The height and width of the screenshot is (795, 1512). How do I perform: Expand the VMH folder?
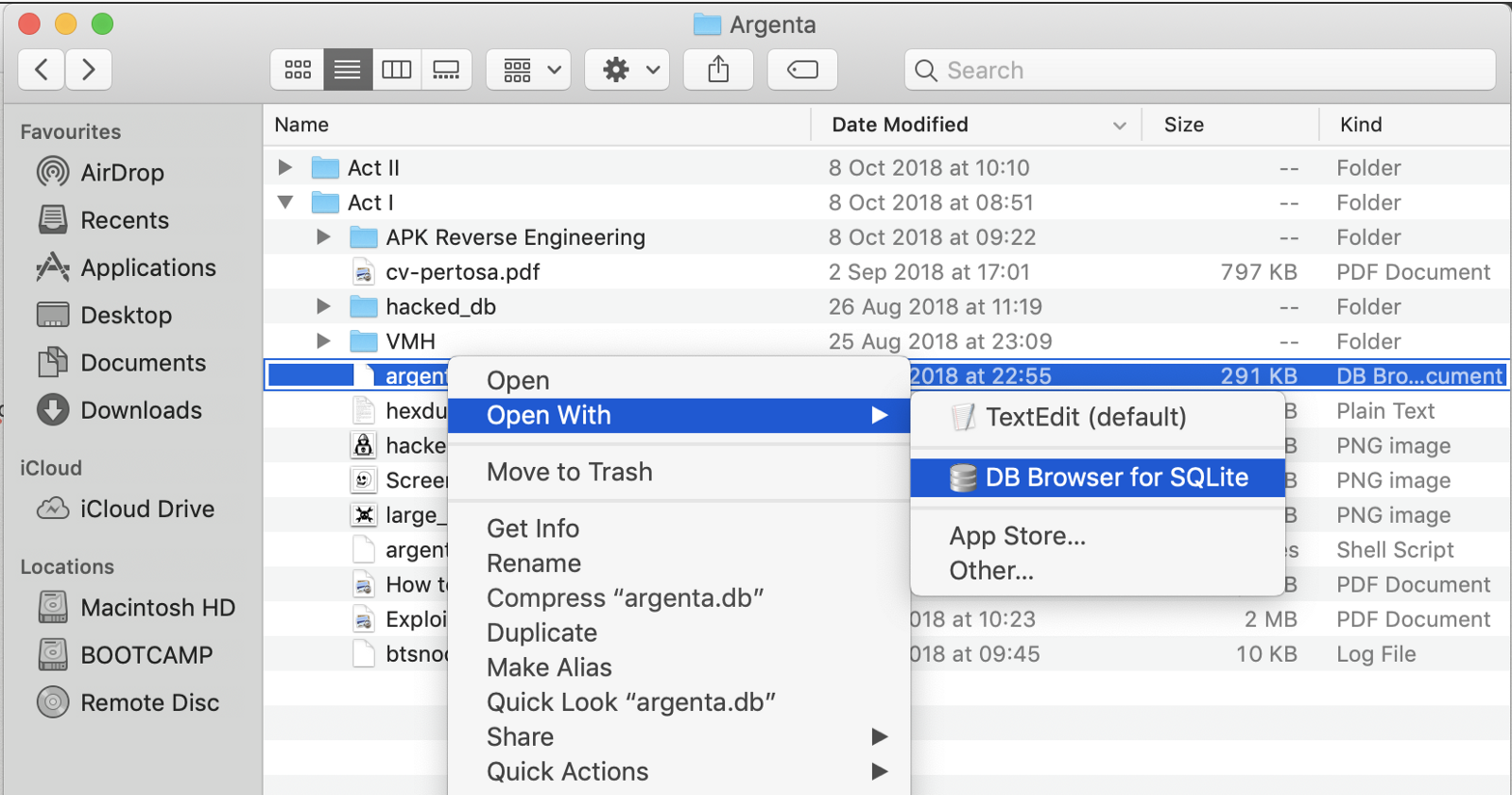click(x=323, y=341)
